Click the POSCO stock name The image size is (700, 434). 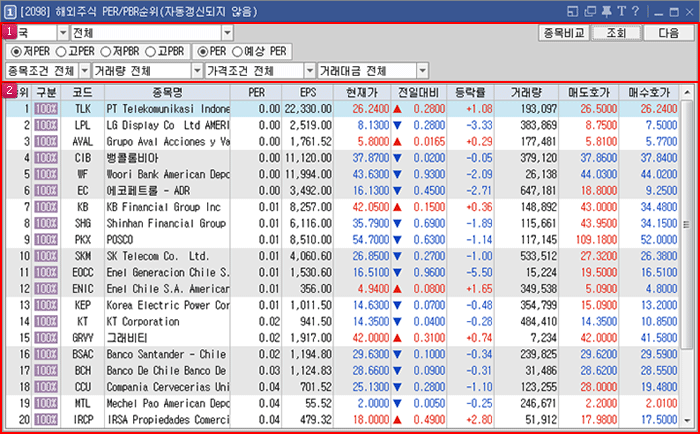120,240
